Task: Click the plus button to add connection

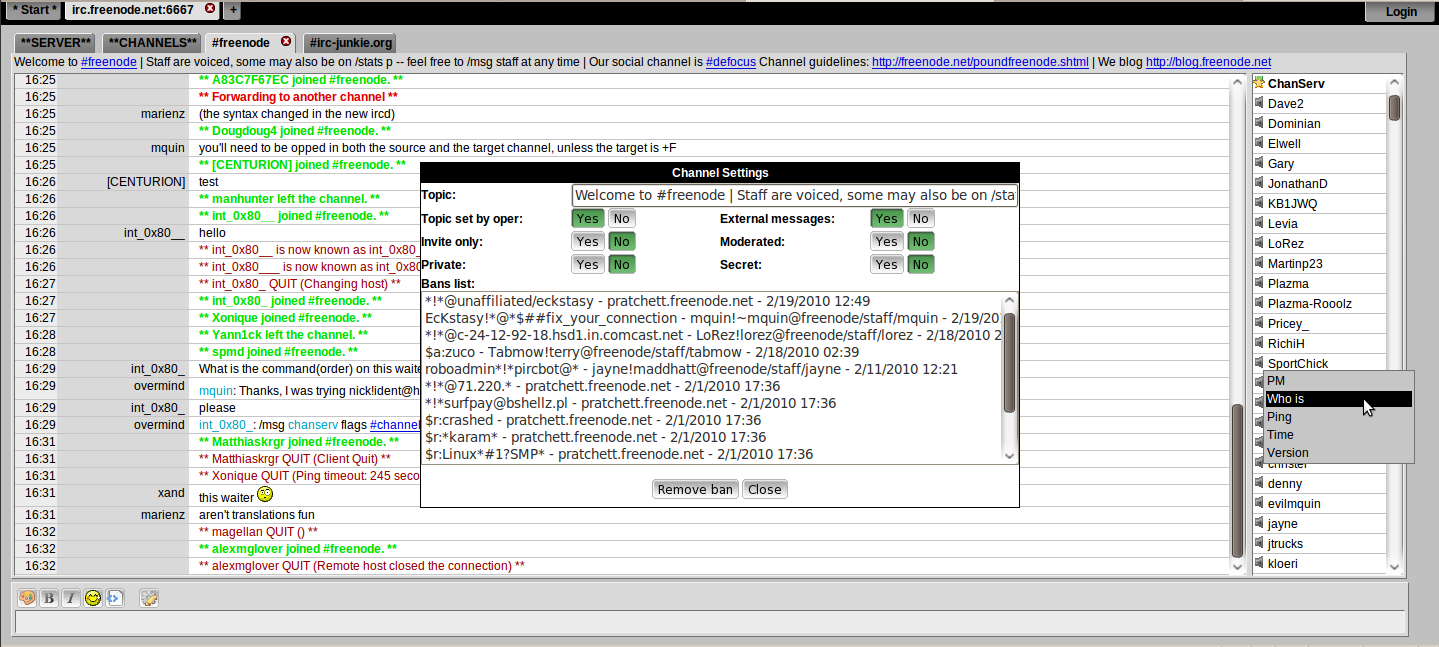Action: pyautogui.click(x=232, y=10)
